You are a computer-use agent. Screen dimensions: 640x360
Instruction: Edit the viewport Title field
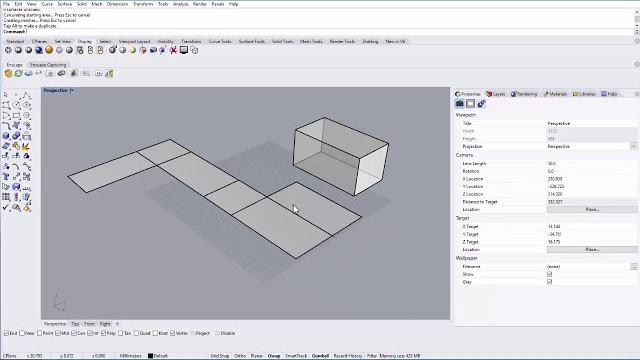[x=592, y=123]
